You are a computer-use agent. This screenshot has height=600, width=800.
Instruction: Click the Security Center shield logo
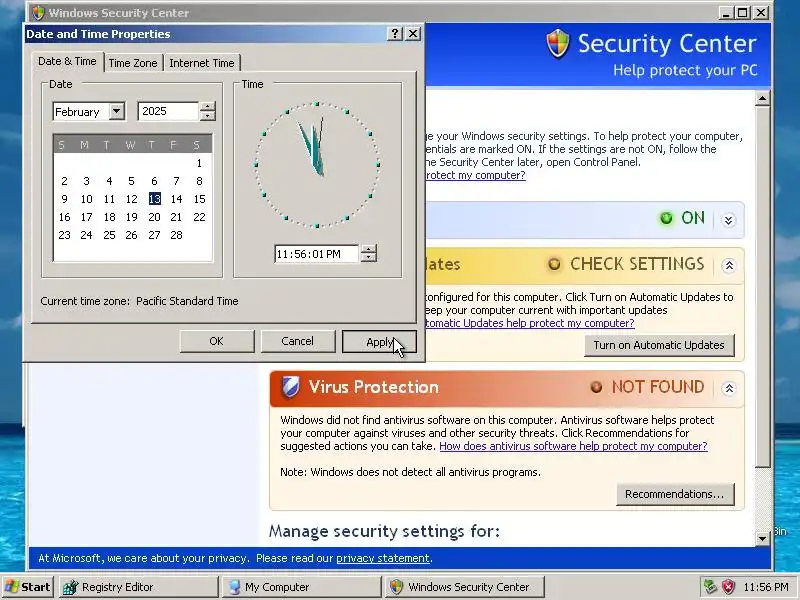pos(558,43)
